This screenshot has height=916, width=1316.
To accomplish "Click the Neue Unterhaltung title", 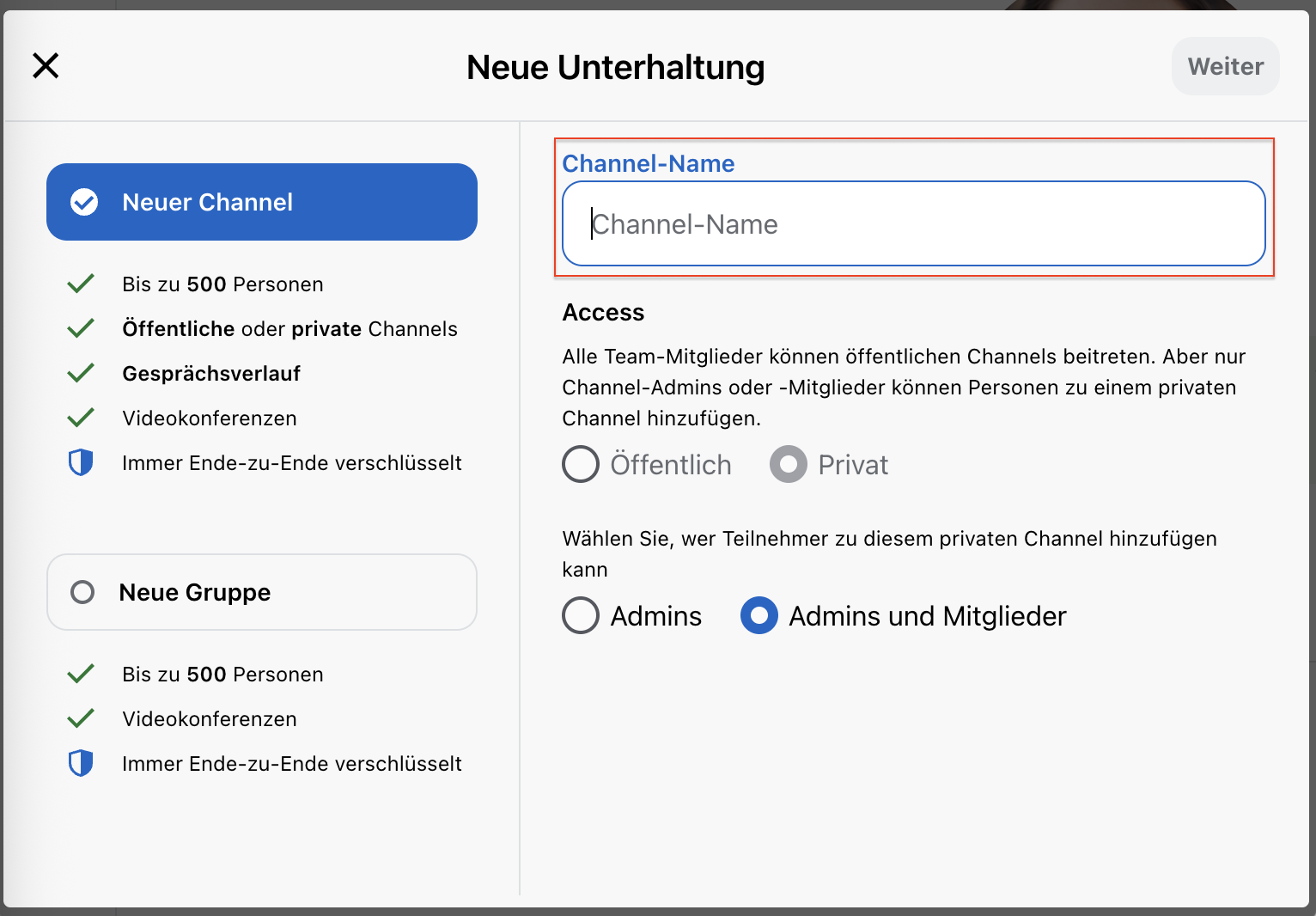I will pyautogui.click(x=616, y=67).
